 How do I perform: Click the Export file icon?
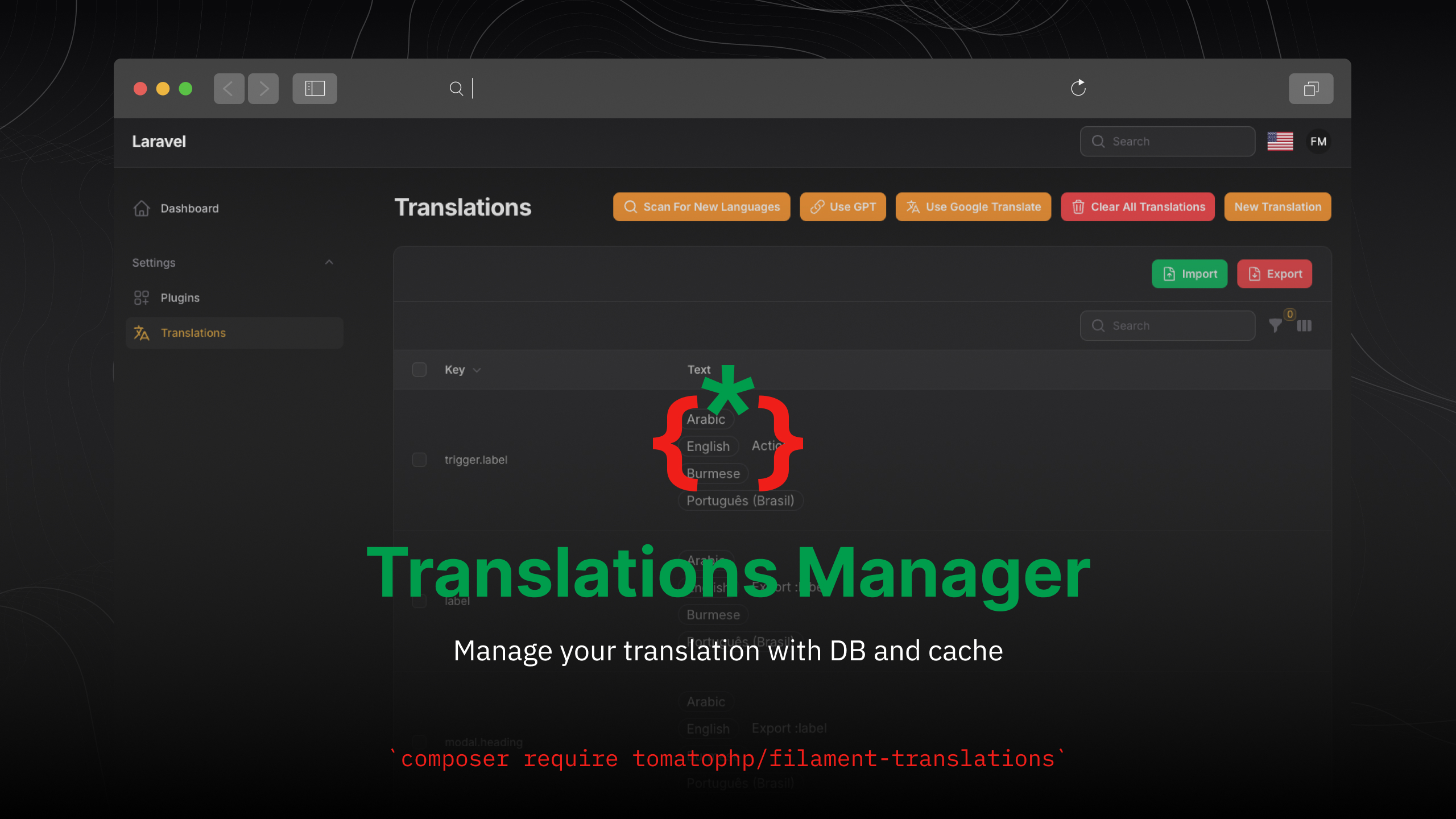(1254, 273)
